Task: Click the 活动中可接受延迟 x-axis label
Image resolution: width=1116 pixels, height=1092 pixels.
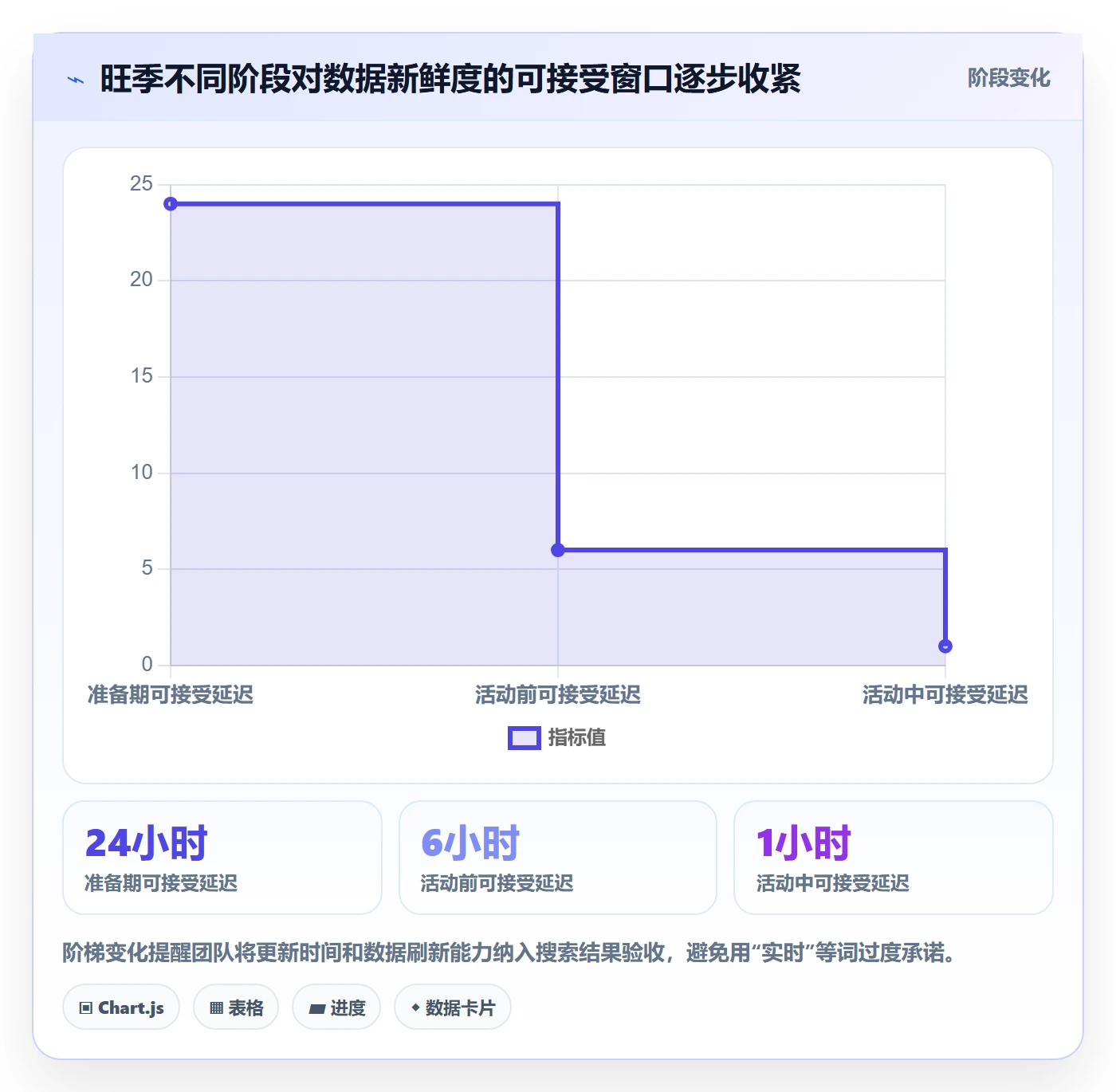Action: click(x=945, y=695)
